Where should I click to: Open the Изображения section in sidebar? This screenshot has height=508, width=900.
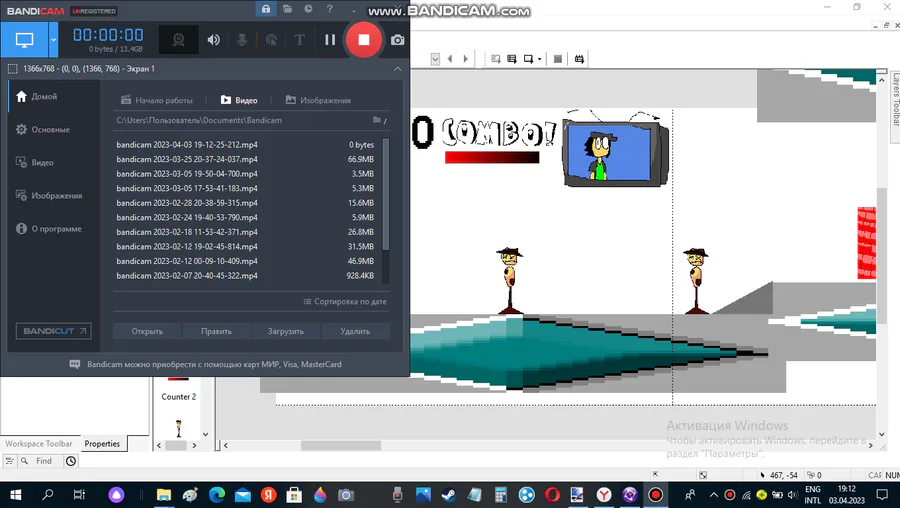point(55,196)
